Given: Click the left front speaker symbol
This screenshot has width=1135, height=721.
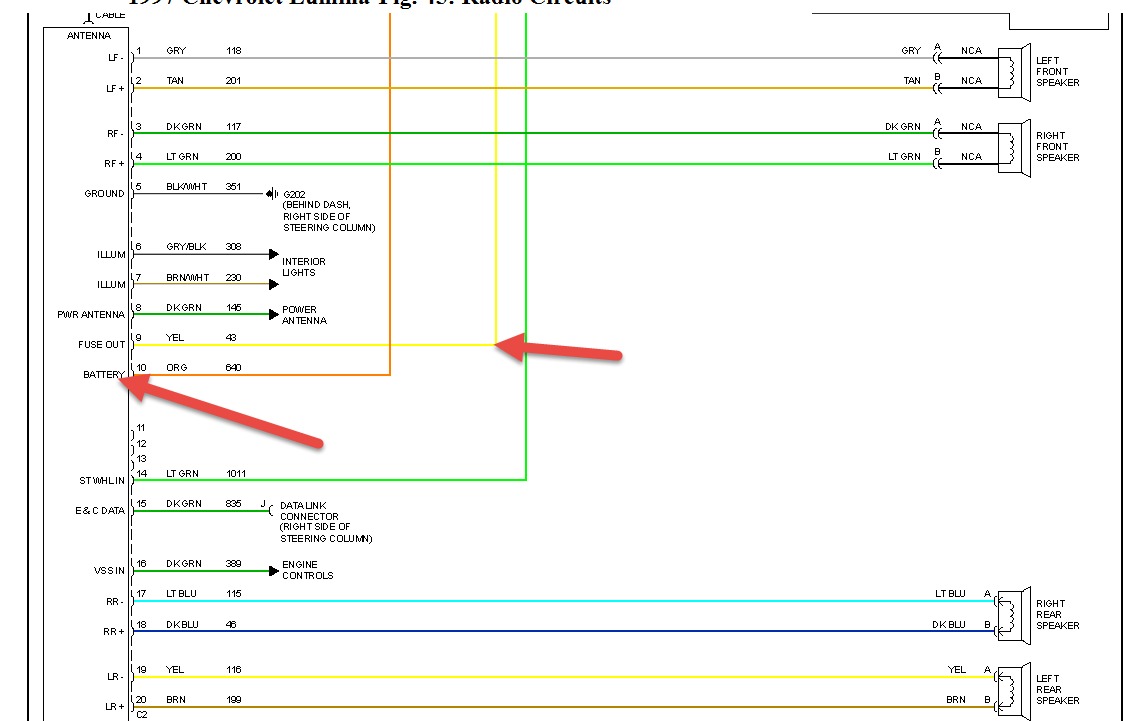Looking at the screenshot, I should (1015, 72).
